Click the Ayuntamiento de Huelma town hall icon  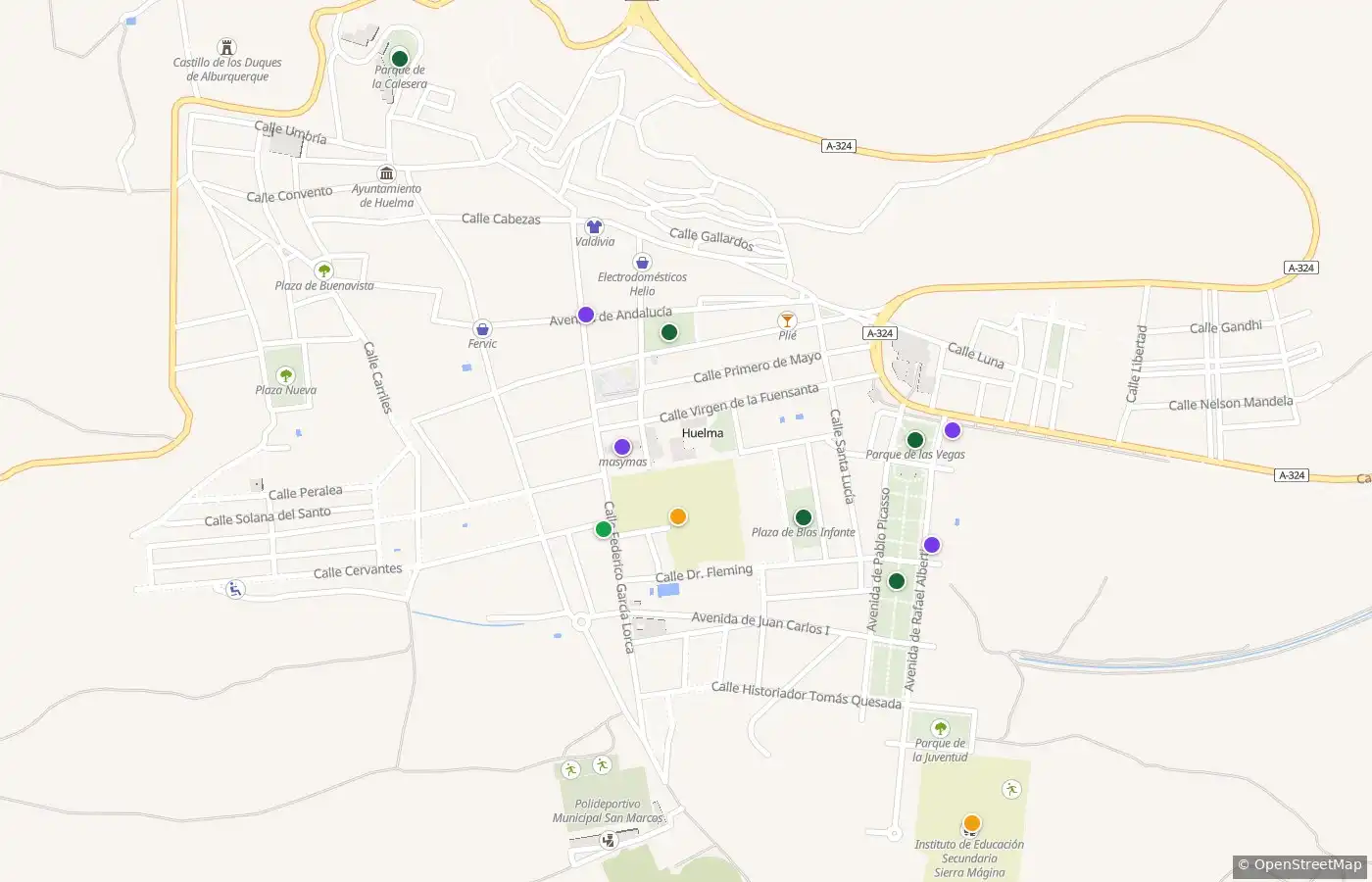click(386, 173)
